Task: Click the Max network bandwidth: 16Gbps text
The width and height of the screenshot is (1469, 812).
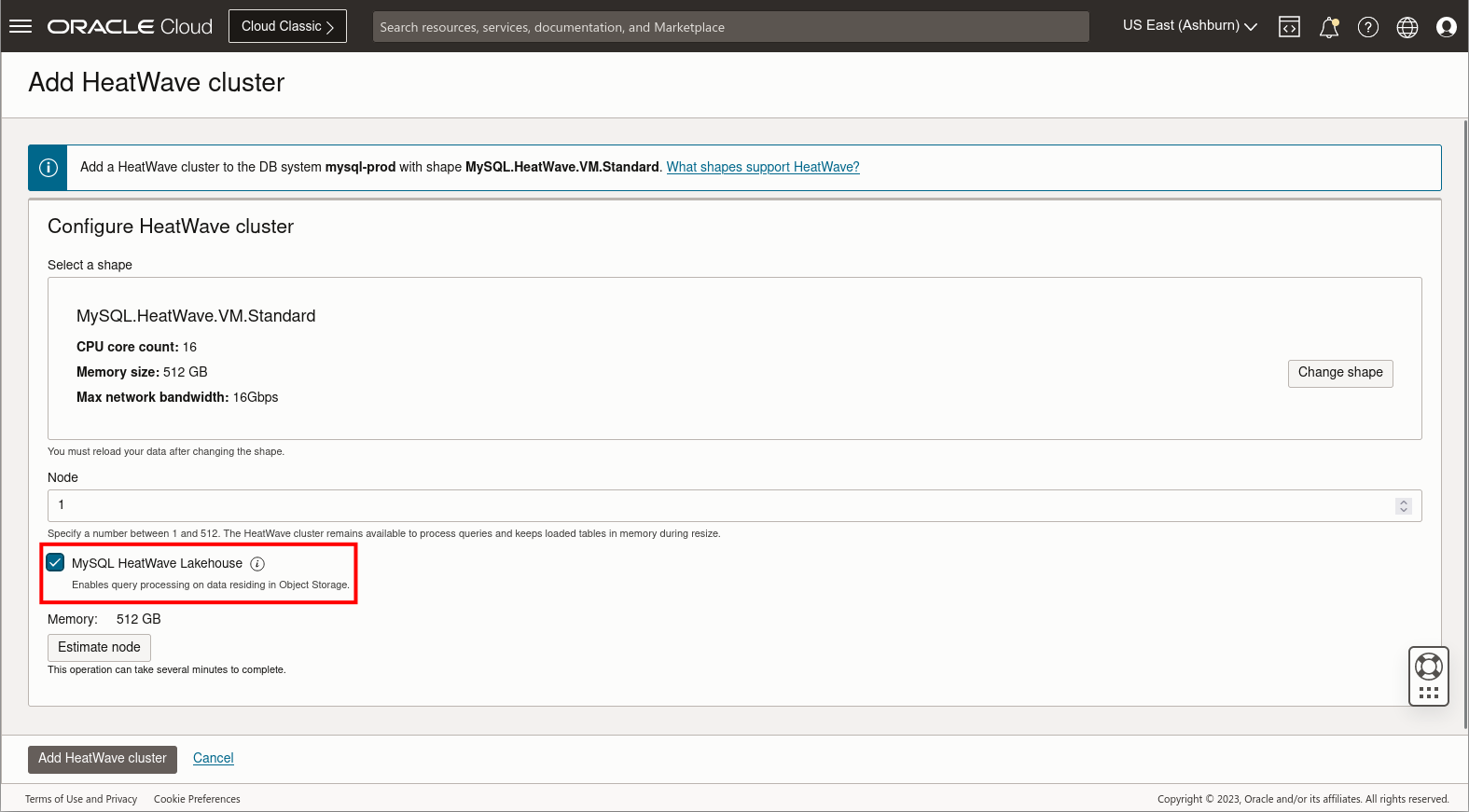Action: point(177,397)
